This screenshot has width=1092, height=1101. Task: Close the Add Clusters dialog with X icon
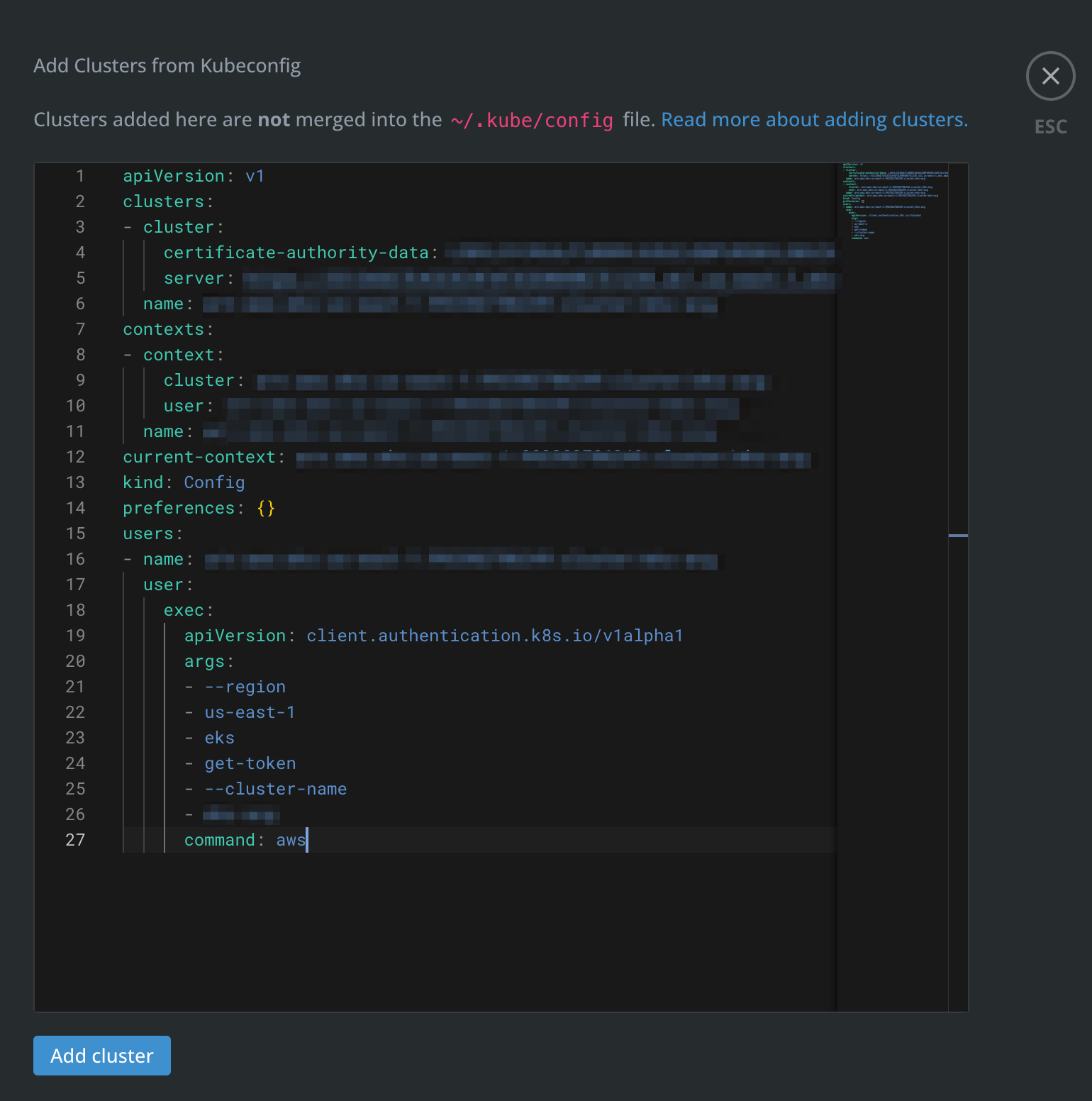(1050, 76)
